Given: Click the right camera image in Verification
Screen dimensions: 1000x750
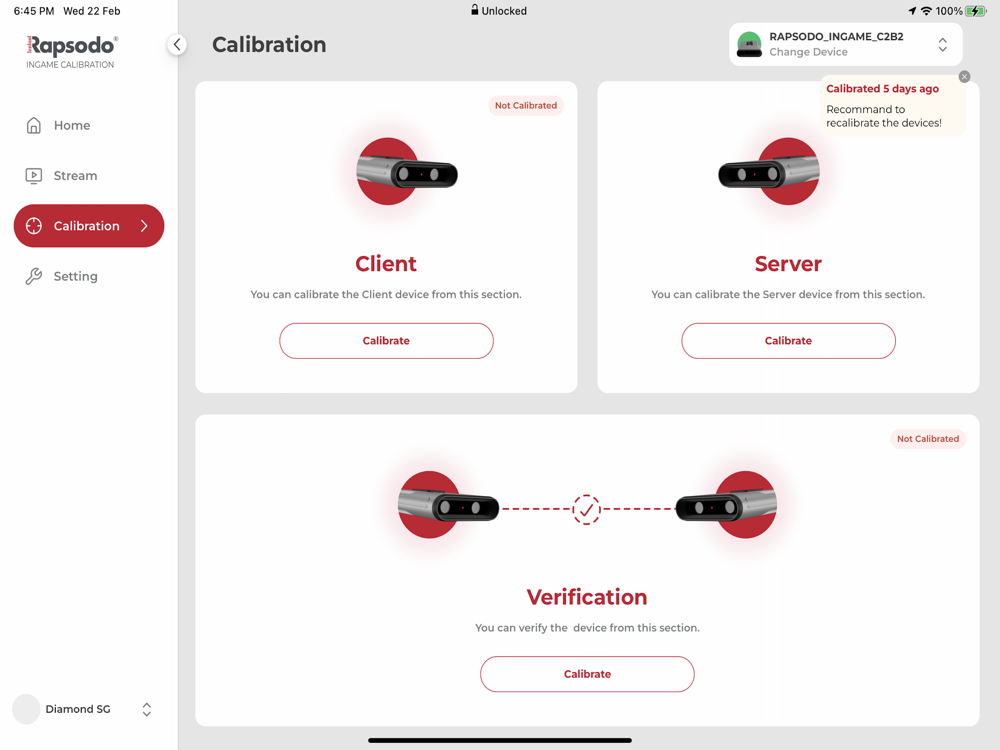Looking at the screenshot, I should tap(726, 505).
